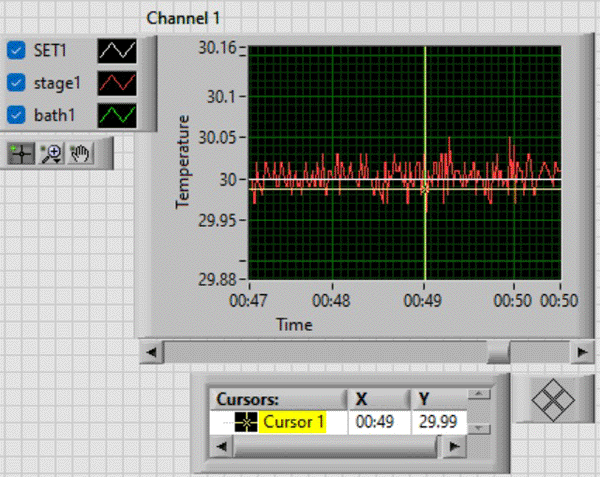Click the Time X-axis label
This screenshot has width=600, height=477.
pos(295,325)
